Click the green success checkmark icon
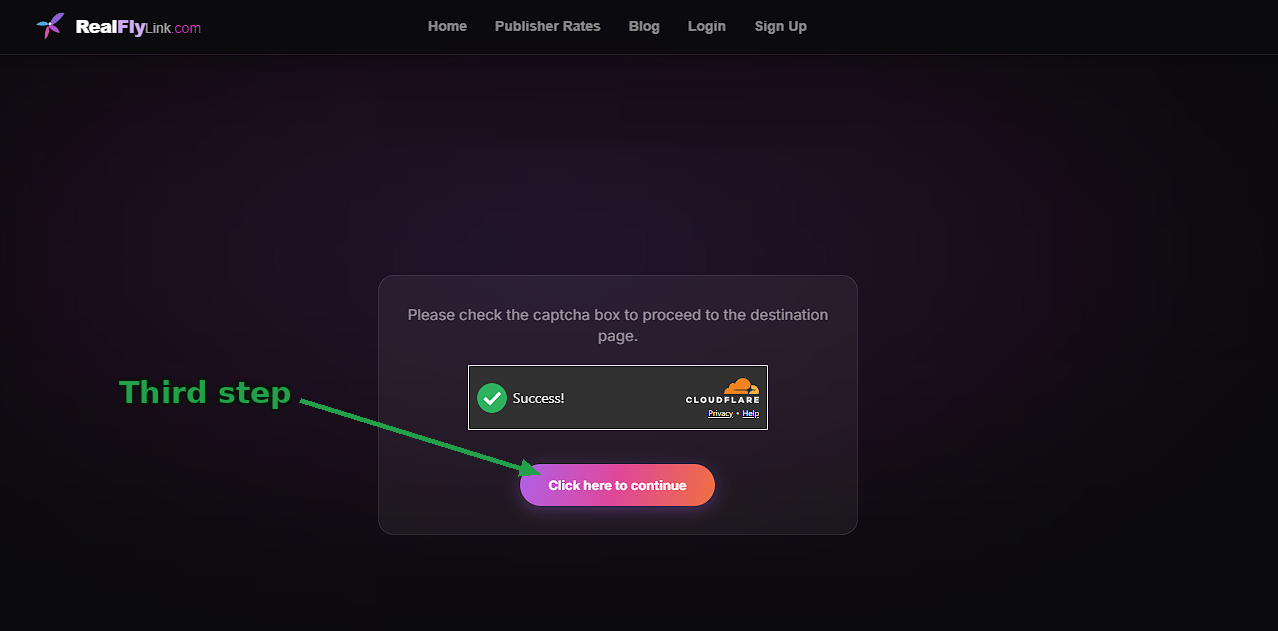The height and width of the screenshot is (631, 1278). coord(491,398)
